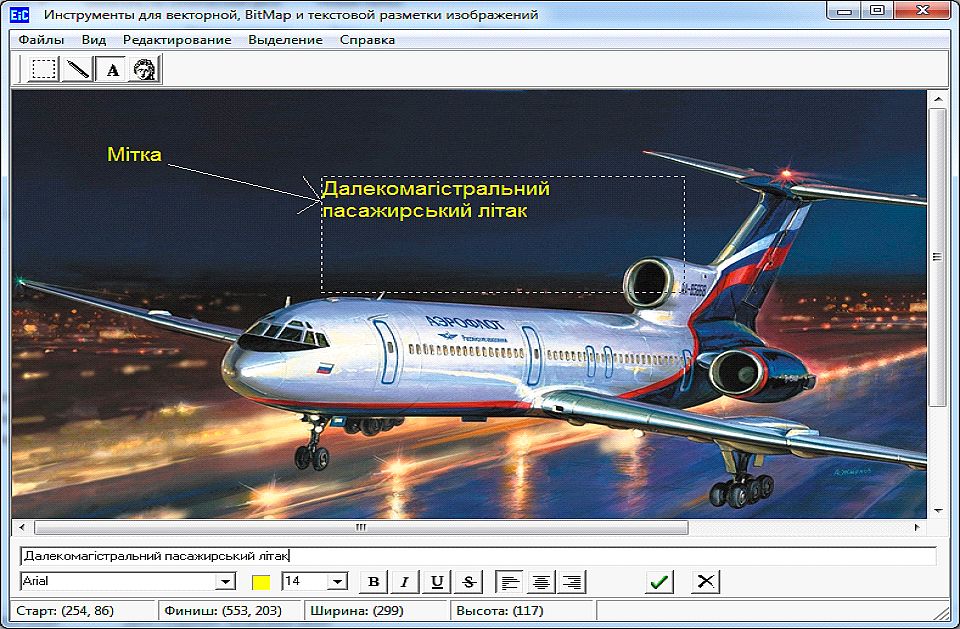The height and width of the screenshot is (629, 960).
Task: Toggle bold text formatting
Action: 373,582
